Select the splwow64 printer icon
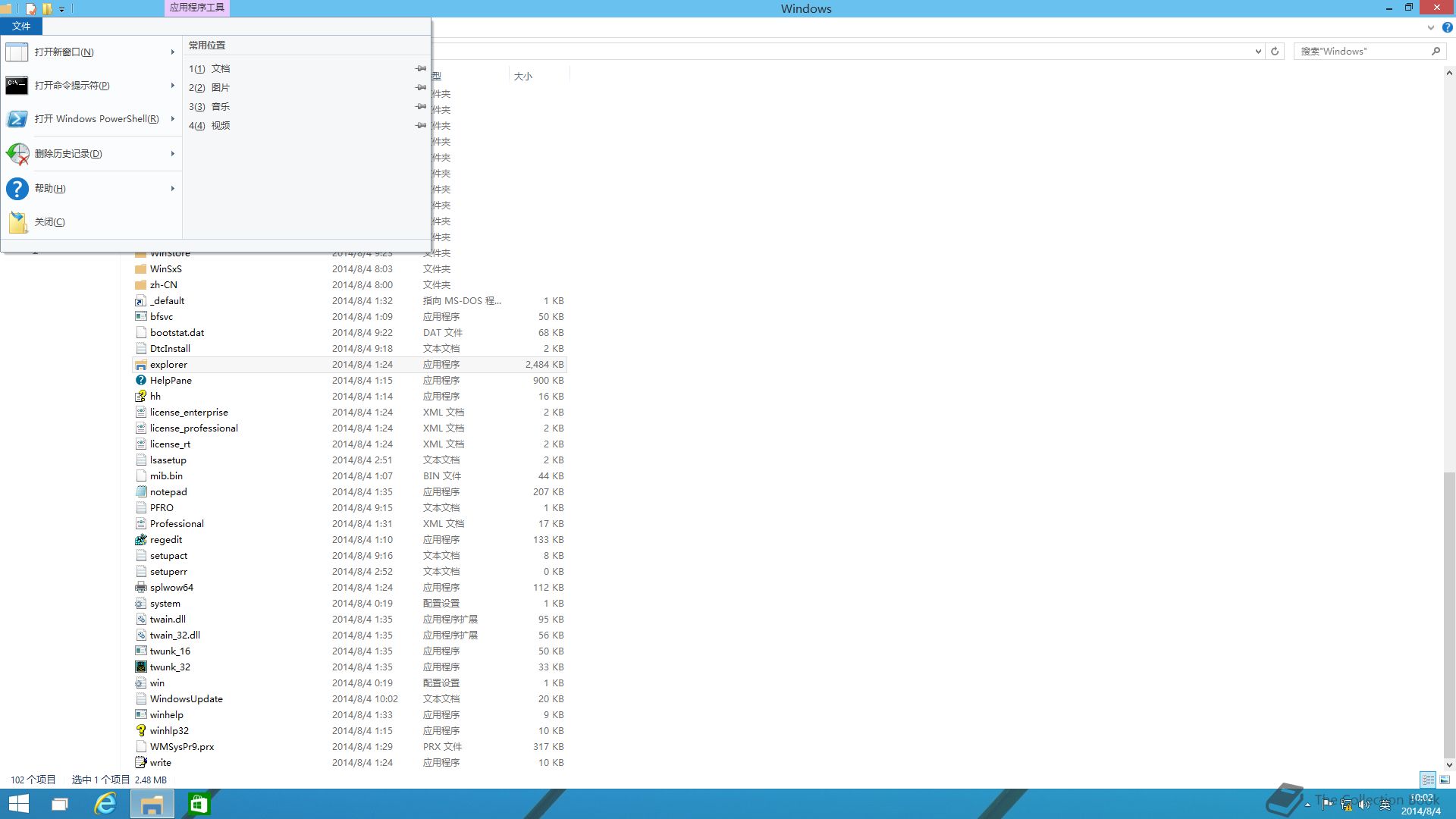This screenshot has width=1456, height=819. click(x=141, y=588)
